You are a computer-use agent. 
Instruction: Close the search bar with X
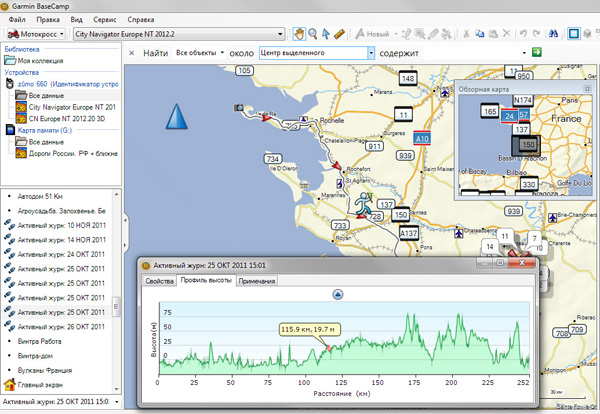pos(132,53)
